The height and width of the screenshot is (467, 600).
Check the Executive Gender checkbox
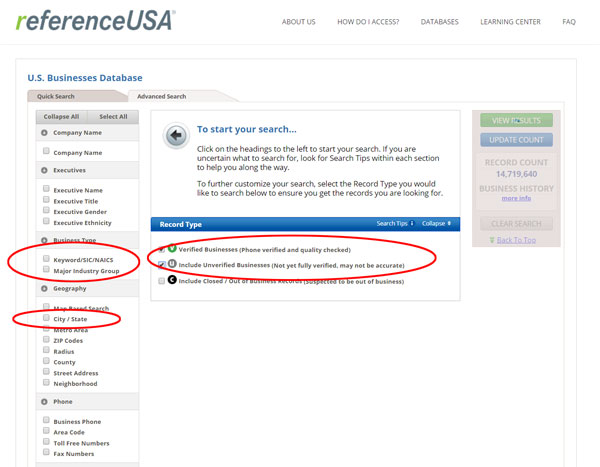[46, 210]
